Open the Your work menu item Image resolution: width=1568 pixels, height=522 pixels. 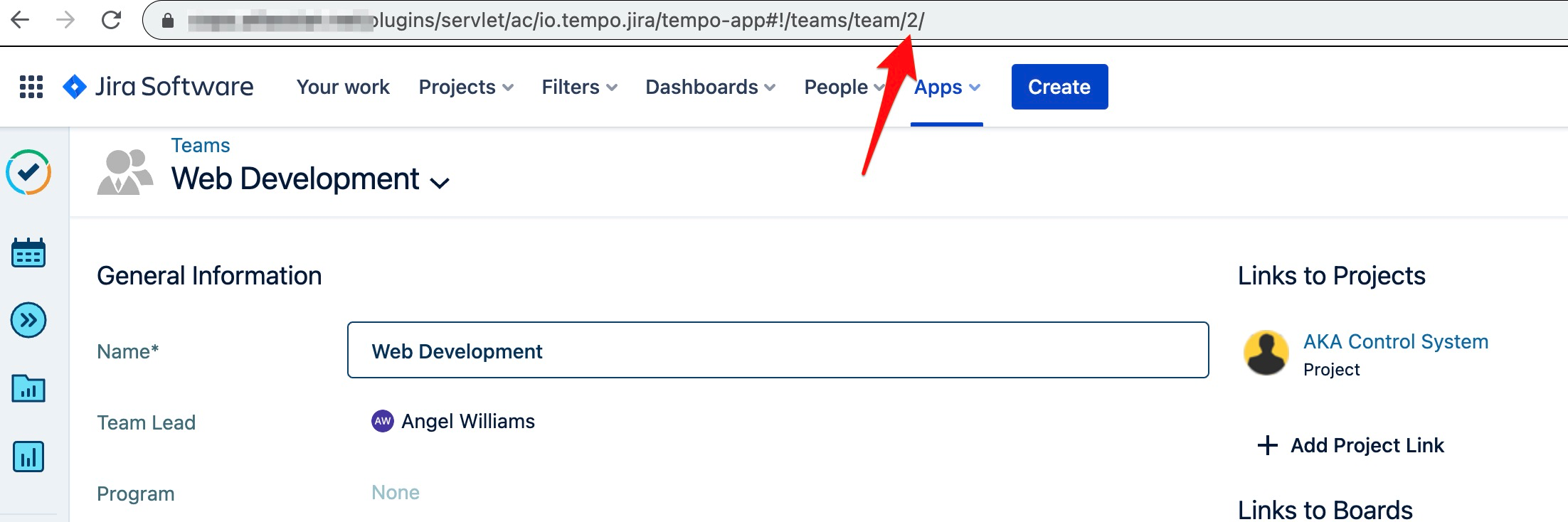[x=343, y=87]
